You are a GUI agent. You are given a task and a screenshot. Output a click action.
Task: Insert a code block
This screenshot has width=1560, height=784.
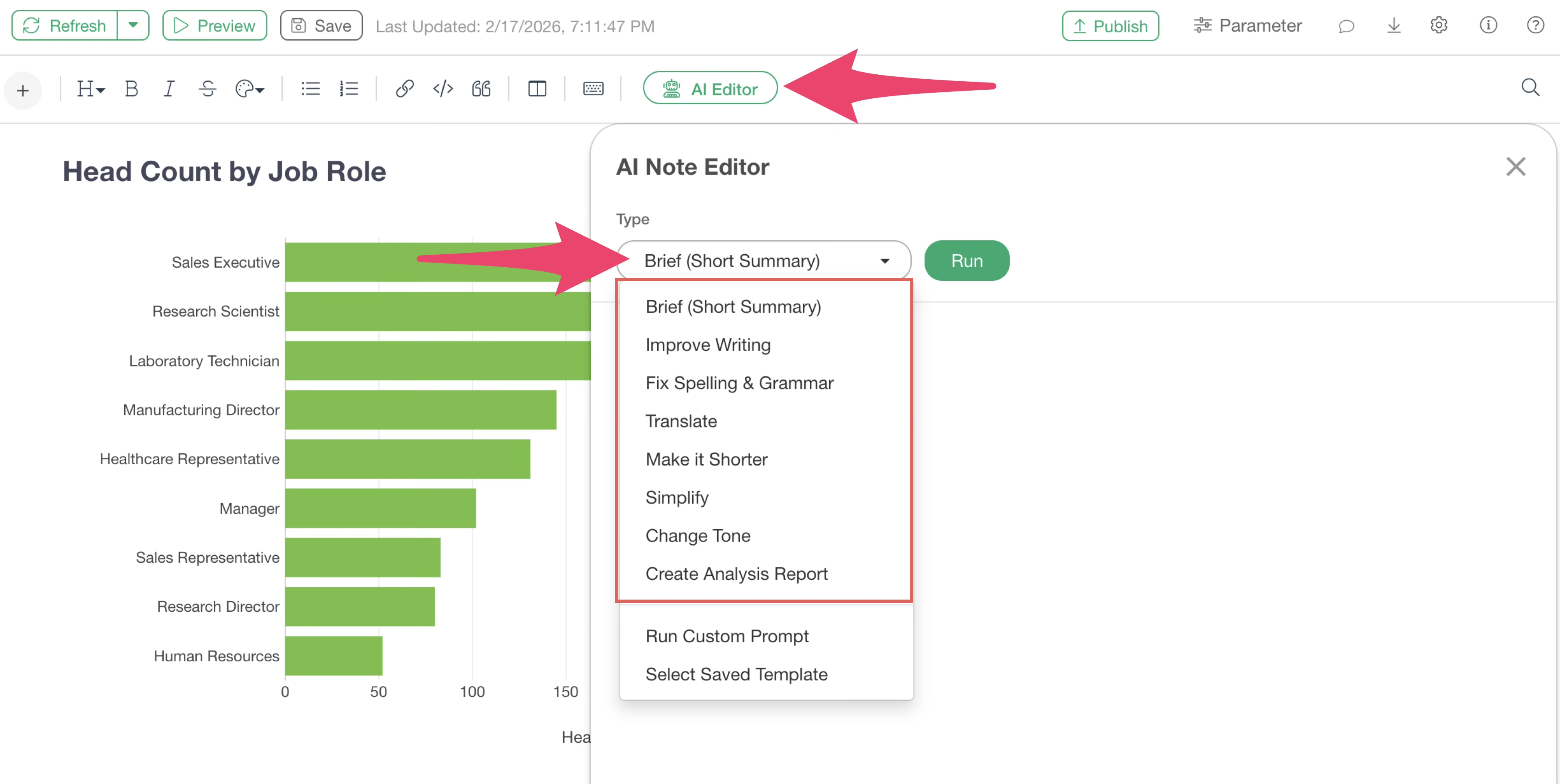(x=443, y=89)
